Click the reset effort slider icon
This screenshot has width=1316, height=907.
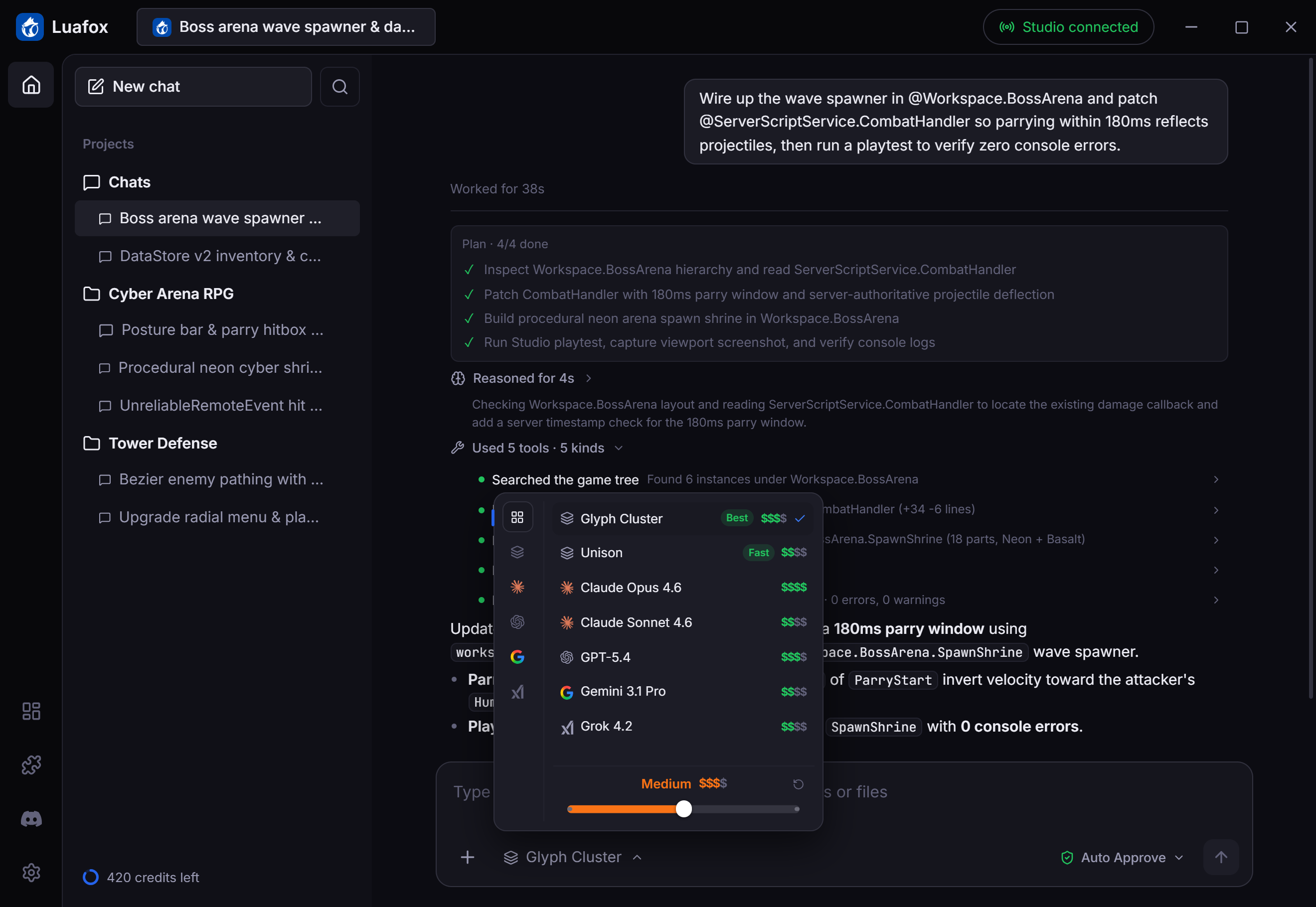pyautogui.click(x=798, y=784)
